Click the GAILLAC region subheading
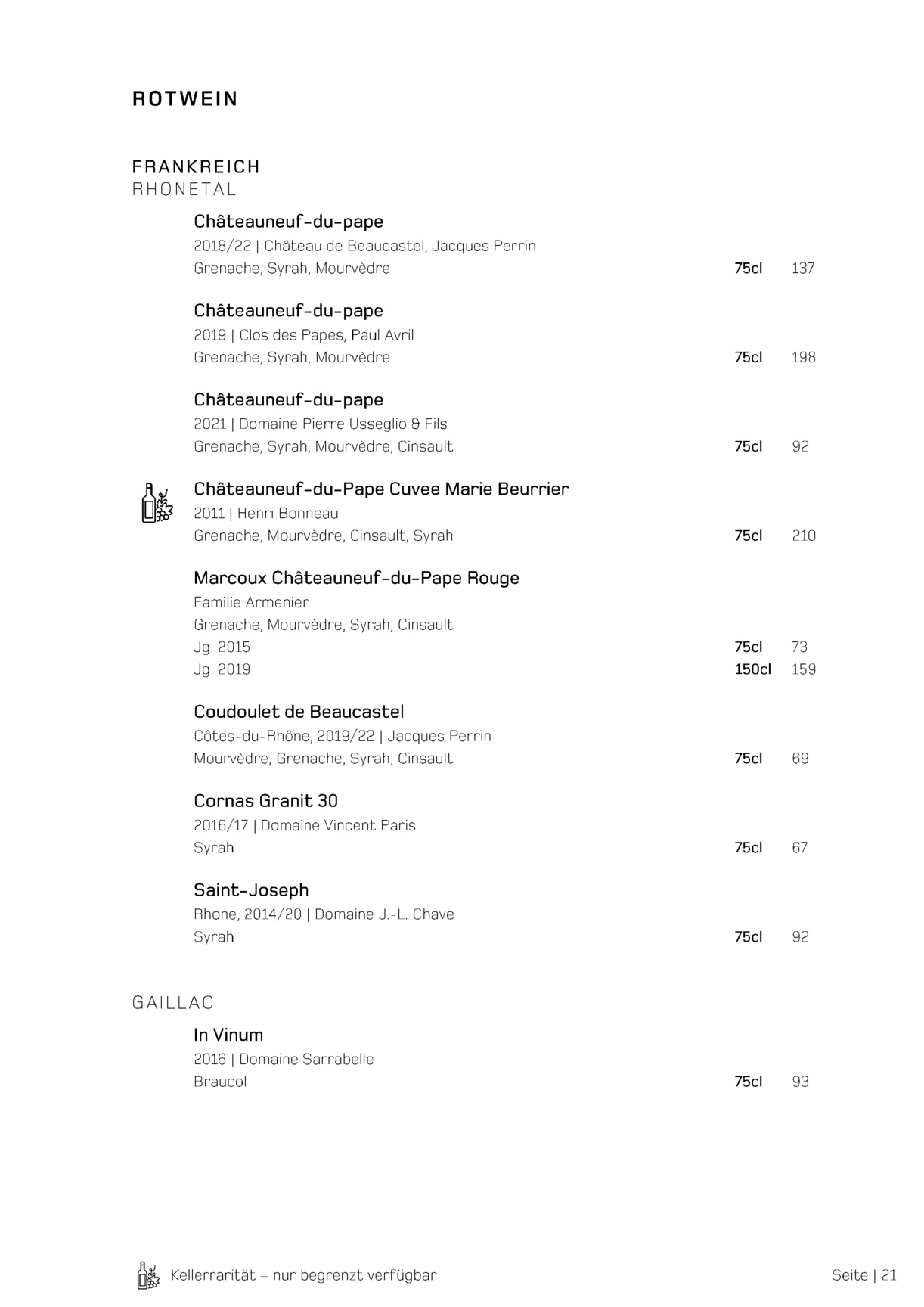 coord(173,1003)
